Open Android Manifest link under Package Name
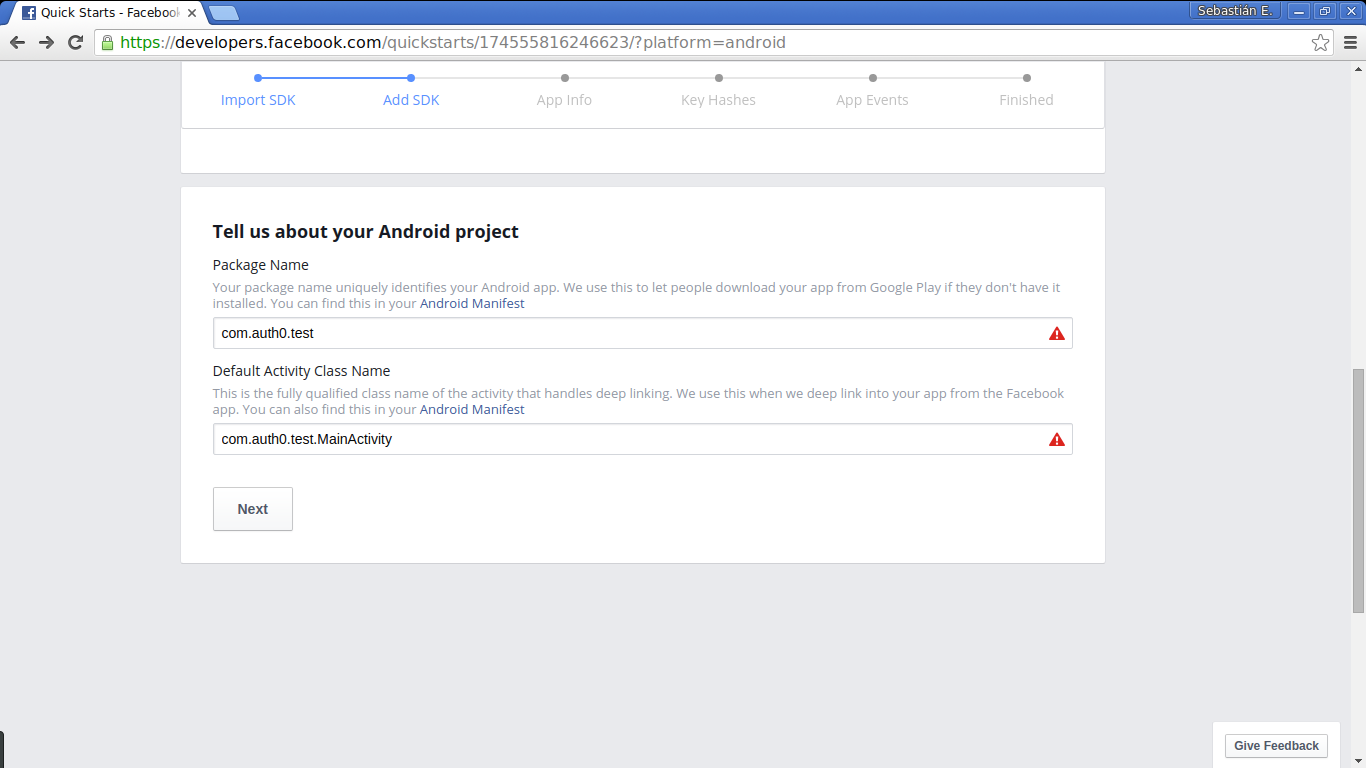Screen dimensions: 1366x768 472,303
